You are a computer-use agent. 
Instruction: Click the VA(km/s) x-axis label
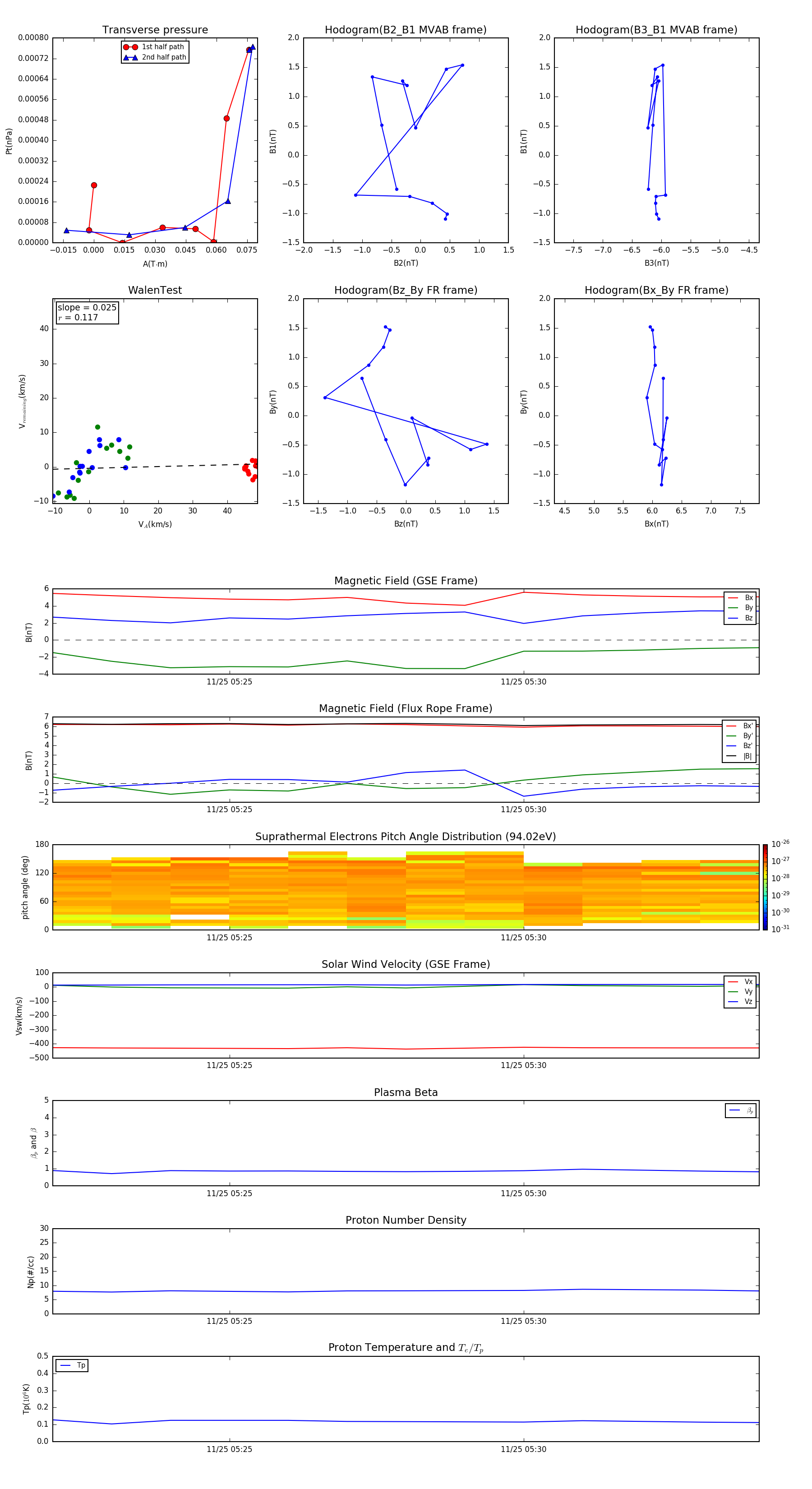(155, 524)
